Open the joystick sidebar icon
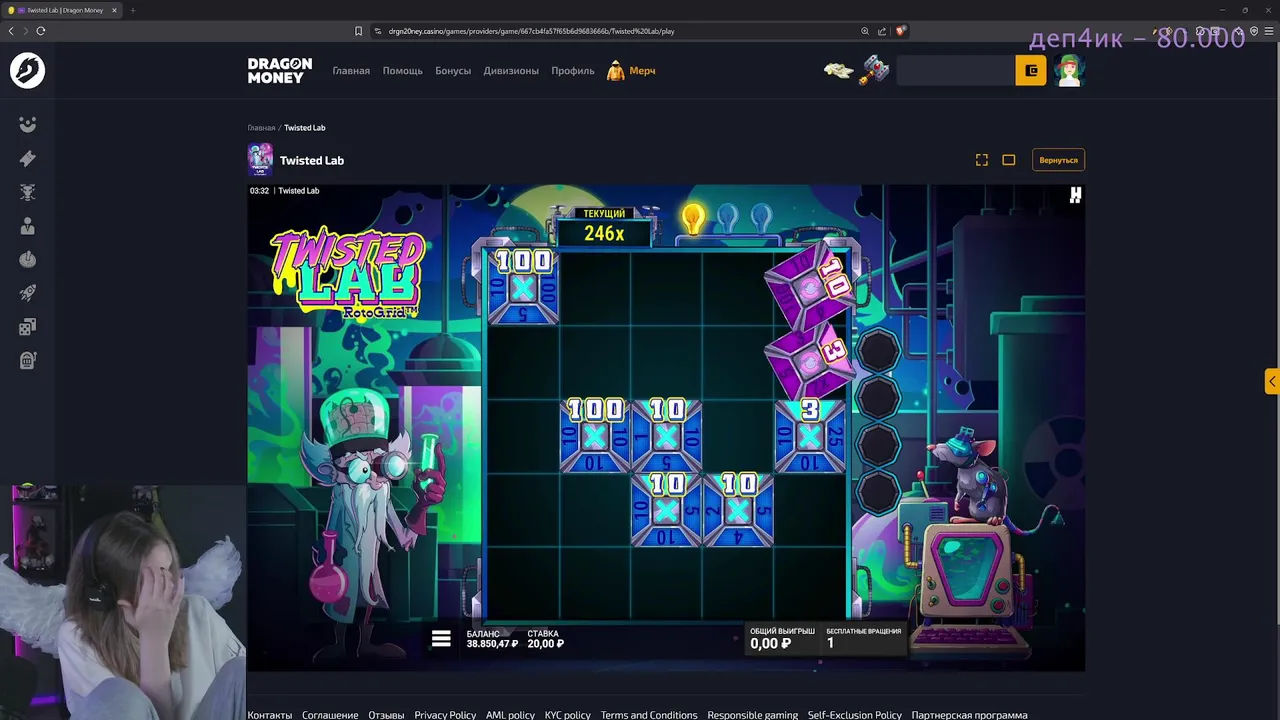 click(x=27, y=259)
